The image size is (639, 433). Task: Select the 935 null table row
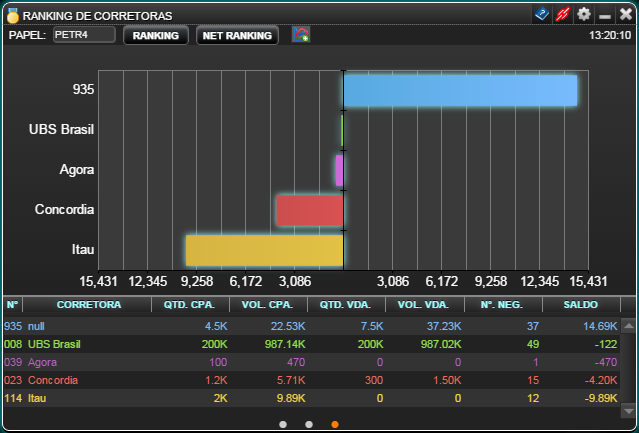click(x=311, y=326)
